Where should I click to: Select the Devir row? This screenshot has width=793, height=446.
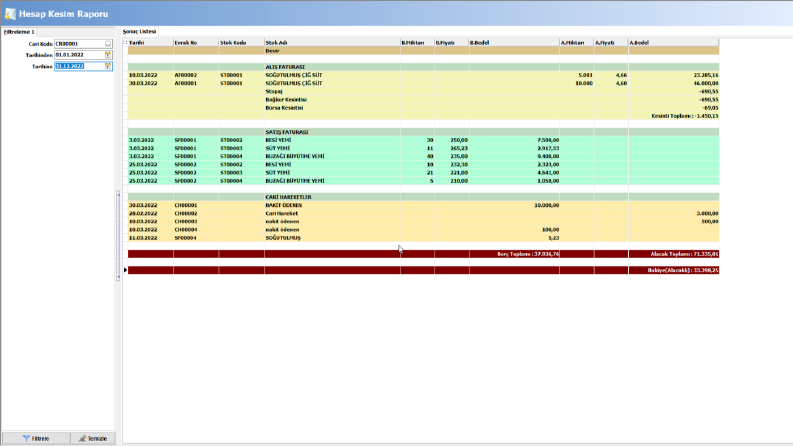pyautogui.click(x=423, y=51)
